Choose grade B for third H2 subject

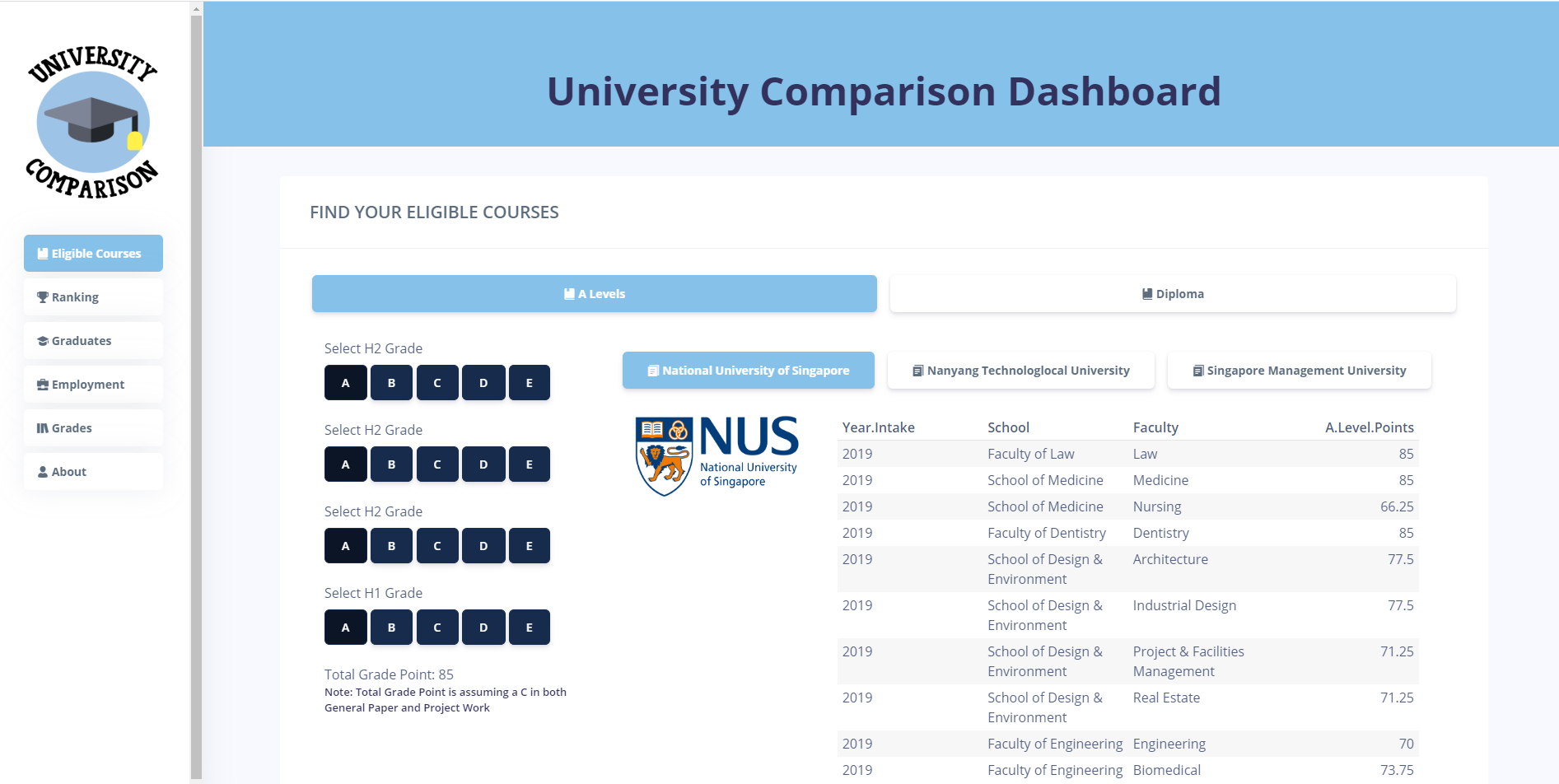(x=391, y=546)
